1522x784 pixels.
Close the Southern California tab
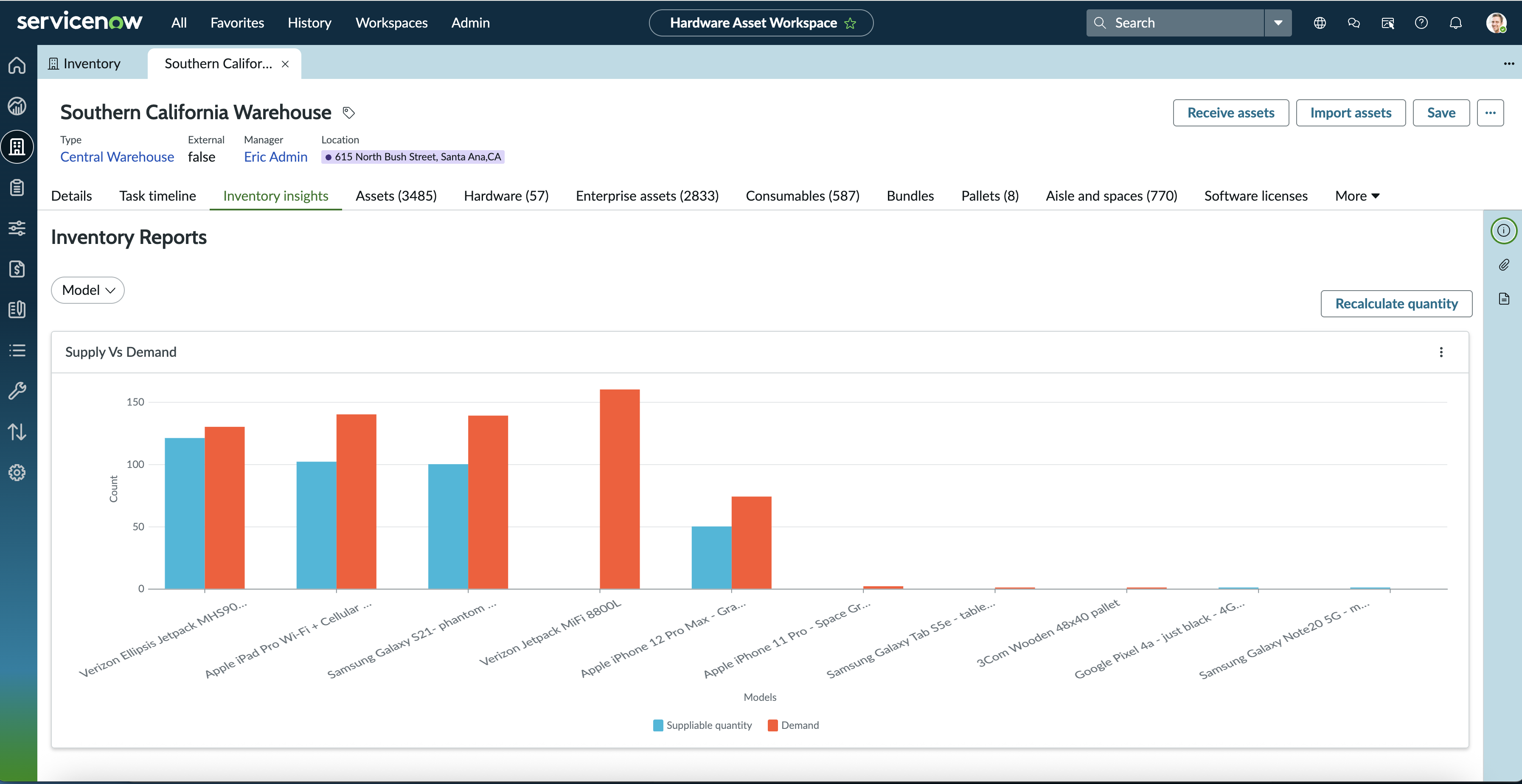click(285, 64)
